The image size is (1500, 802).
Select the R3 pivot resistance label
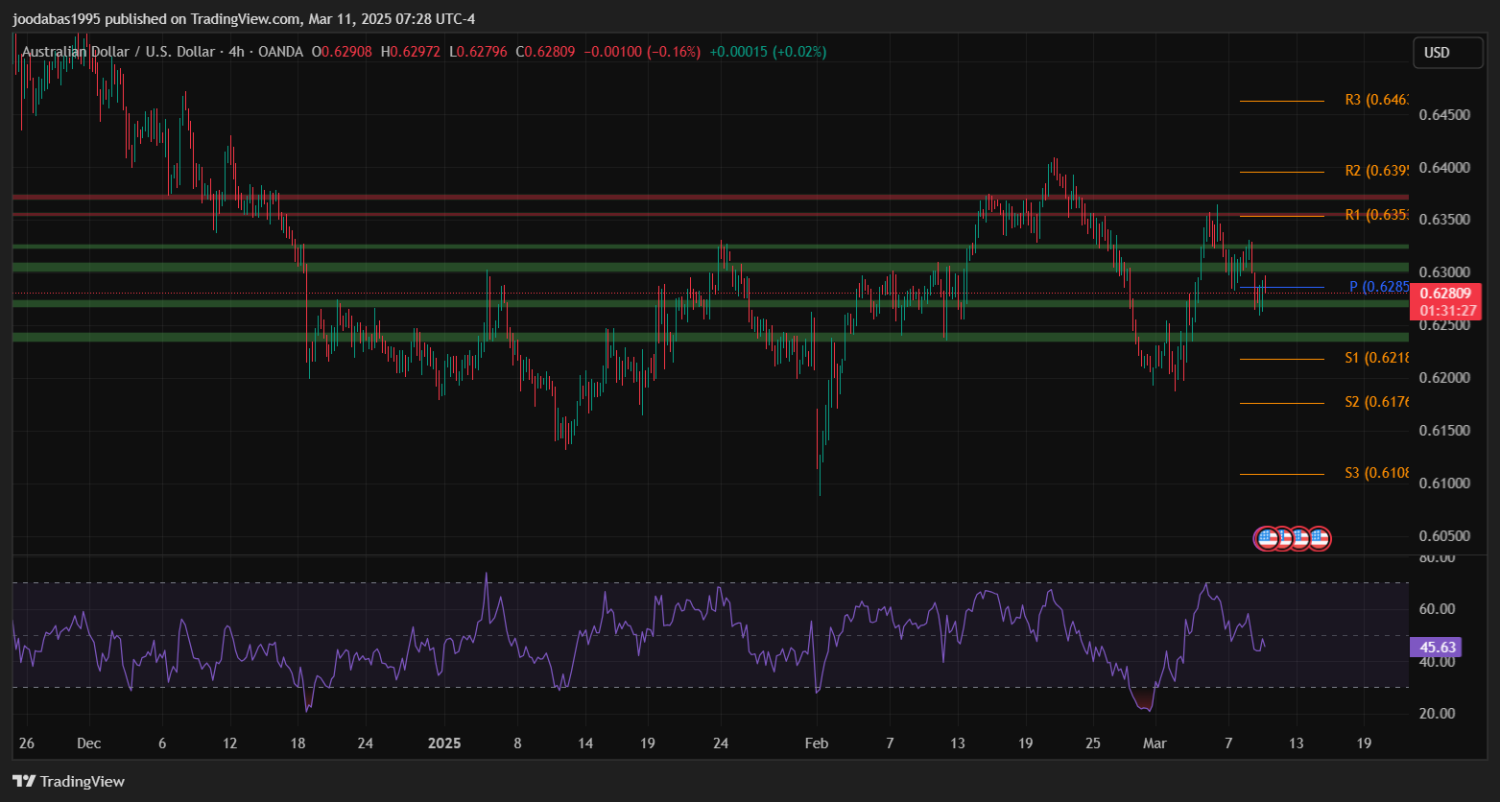tap(1376, 100)
